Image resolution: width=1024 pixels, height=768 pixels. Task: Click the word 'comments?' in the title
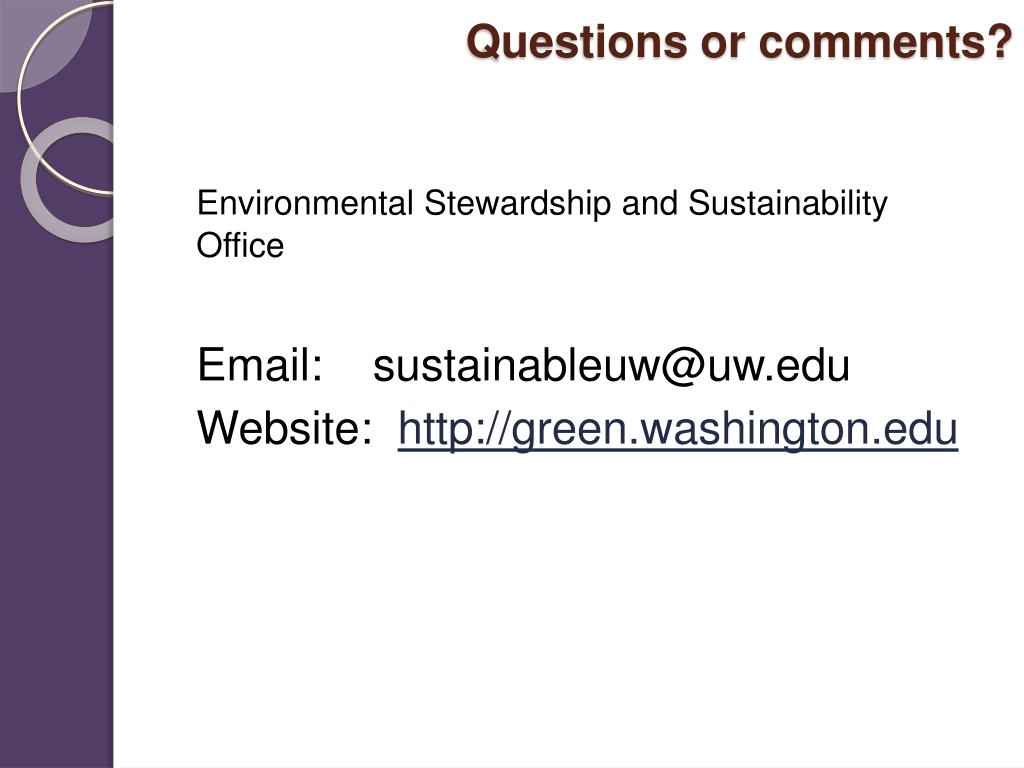[886, 41]
